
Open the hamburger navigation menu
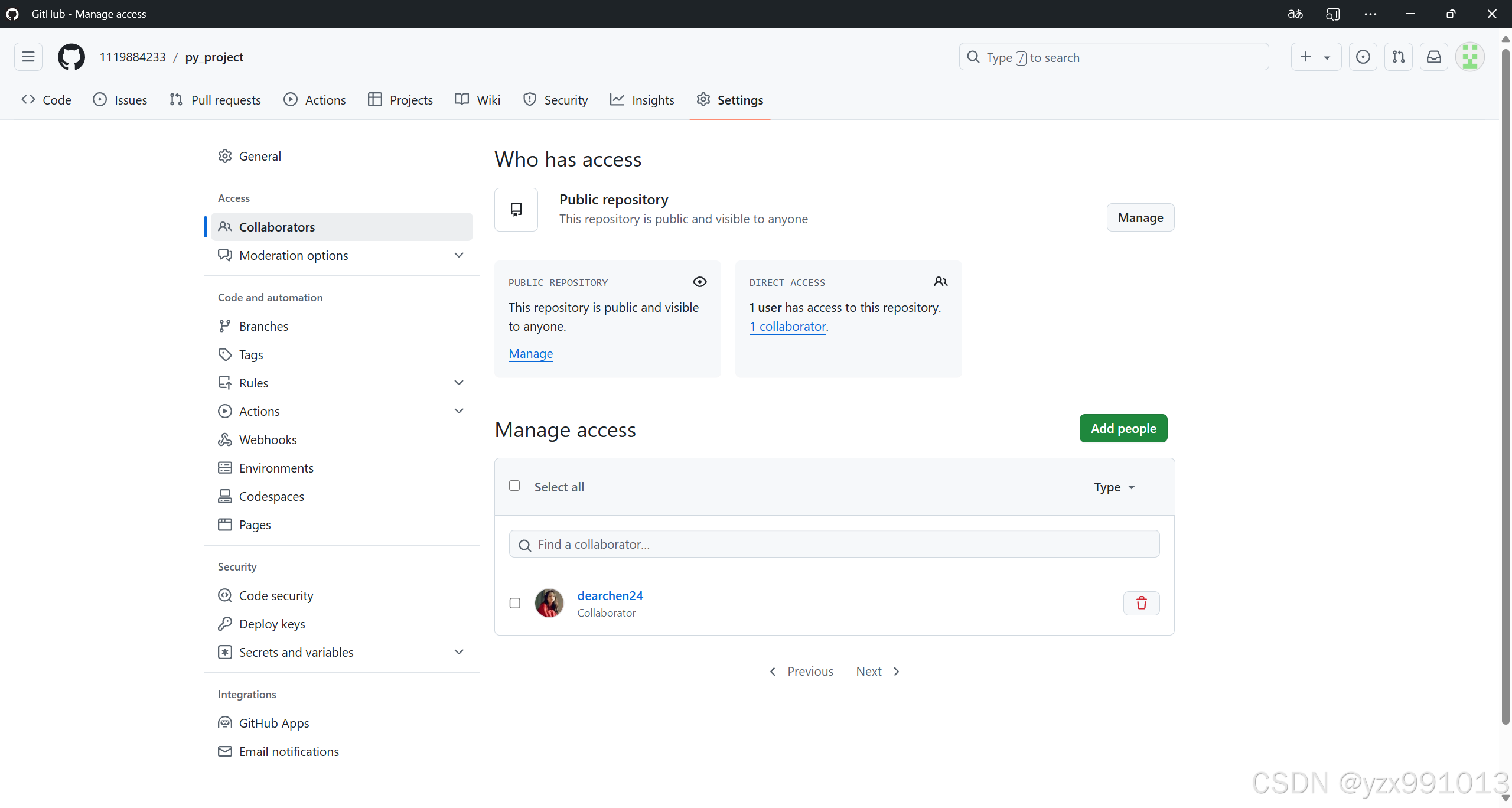point(28,57)
